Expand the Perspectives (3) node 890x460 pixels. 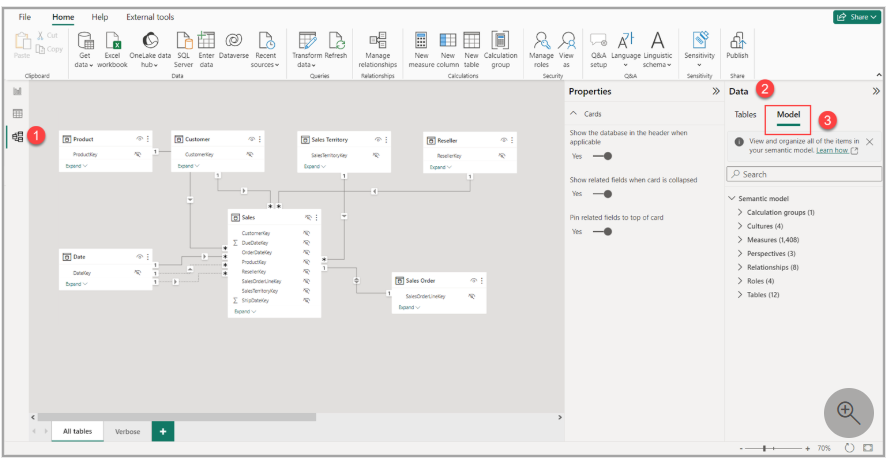pyautogui.click(x=740, y=253)
